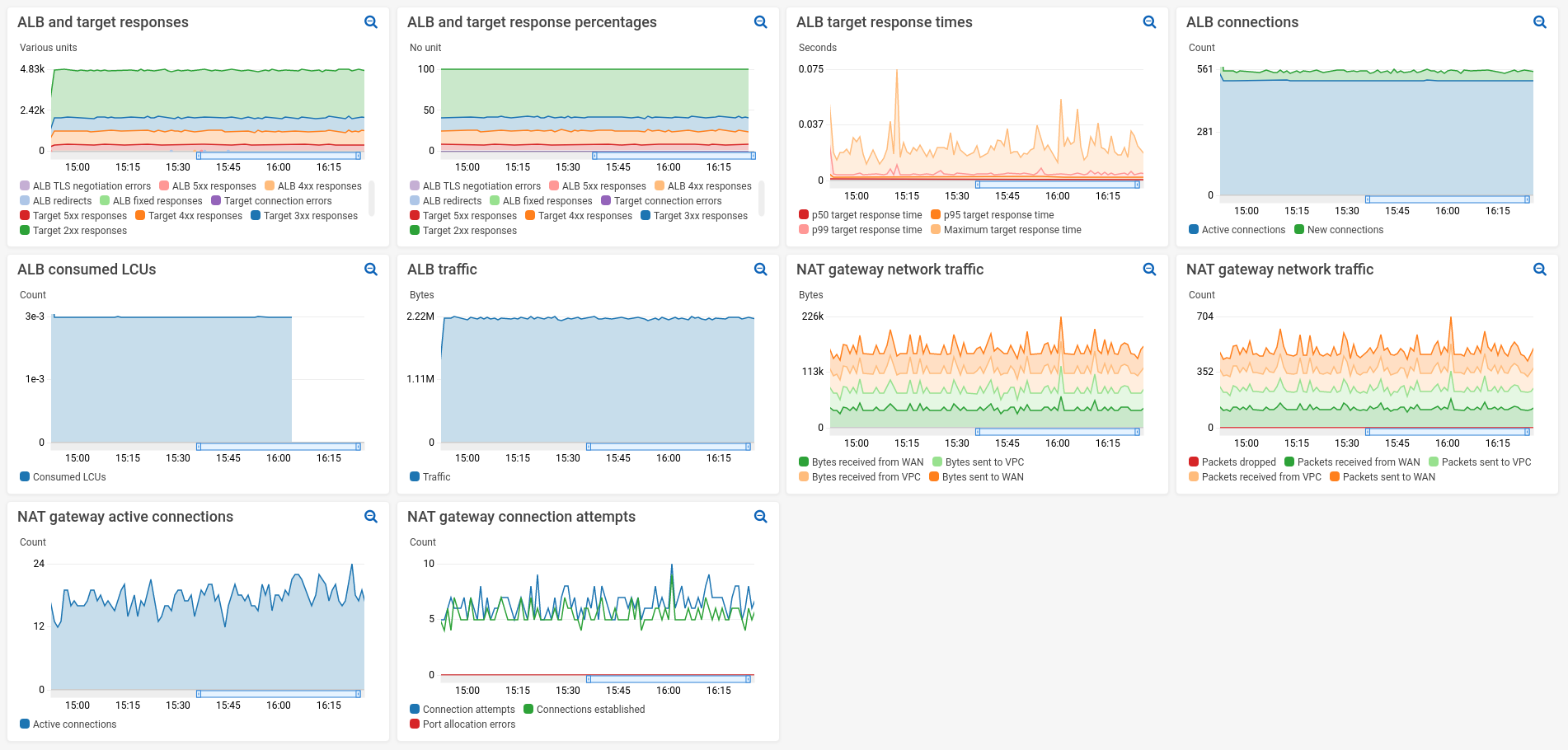Zoom into ALB consumed LCUs panel
The image size is (1568, 750).
371,270
